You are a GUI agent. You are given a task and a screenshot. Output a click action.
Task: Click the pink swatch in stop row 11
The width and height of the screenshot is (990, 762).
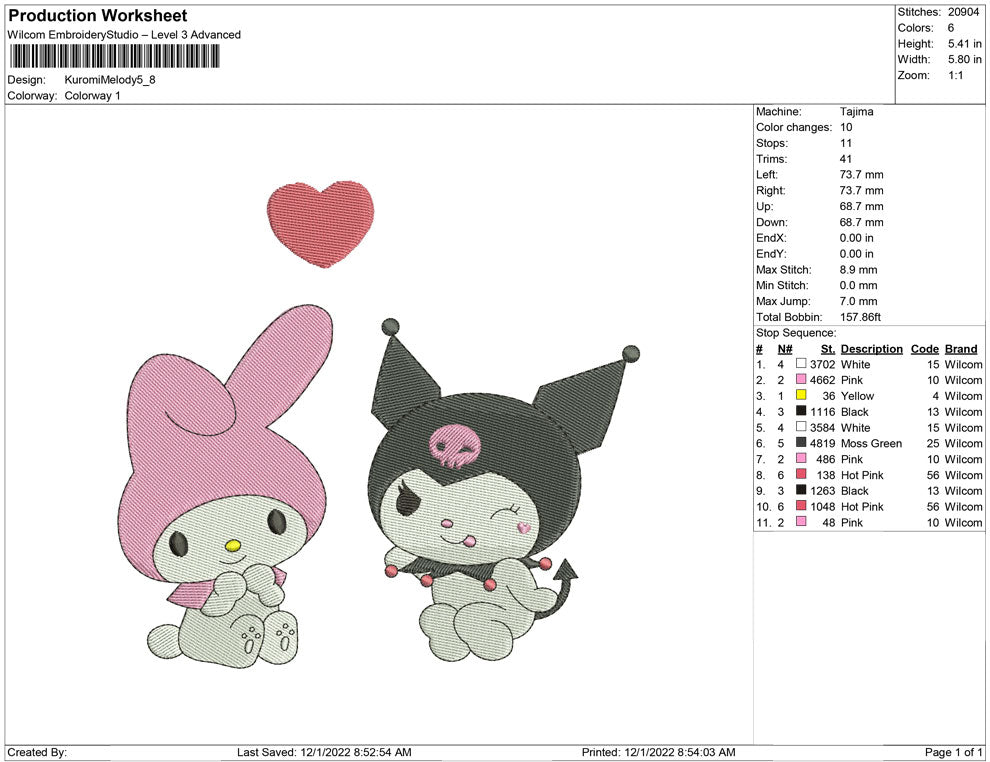click(801, 521)
